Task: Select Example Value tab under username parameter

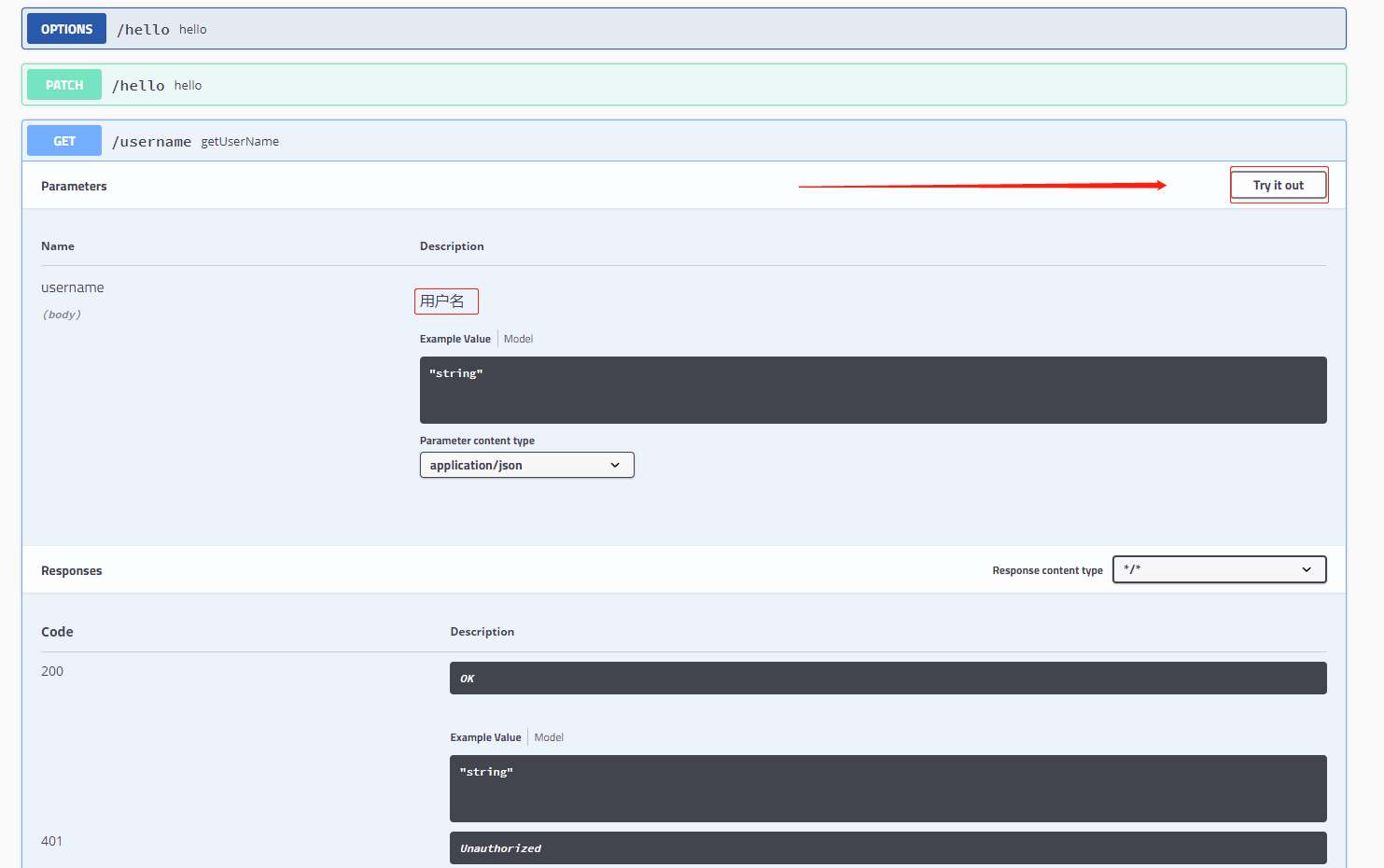Action: pyautogui.click(x=455, y=339)
